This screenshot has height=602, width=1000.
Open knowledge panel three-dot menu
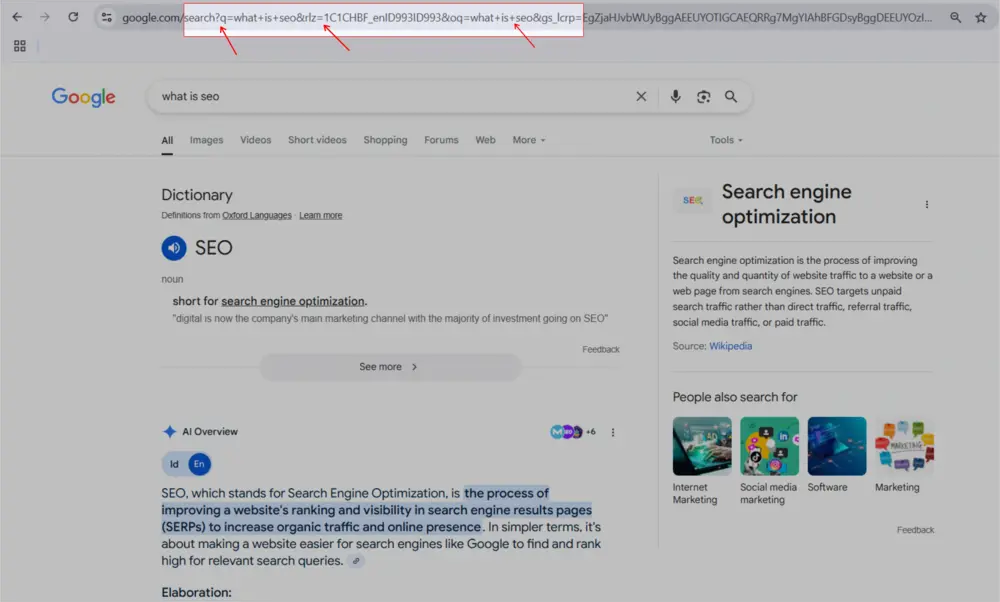[927, 205]
